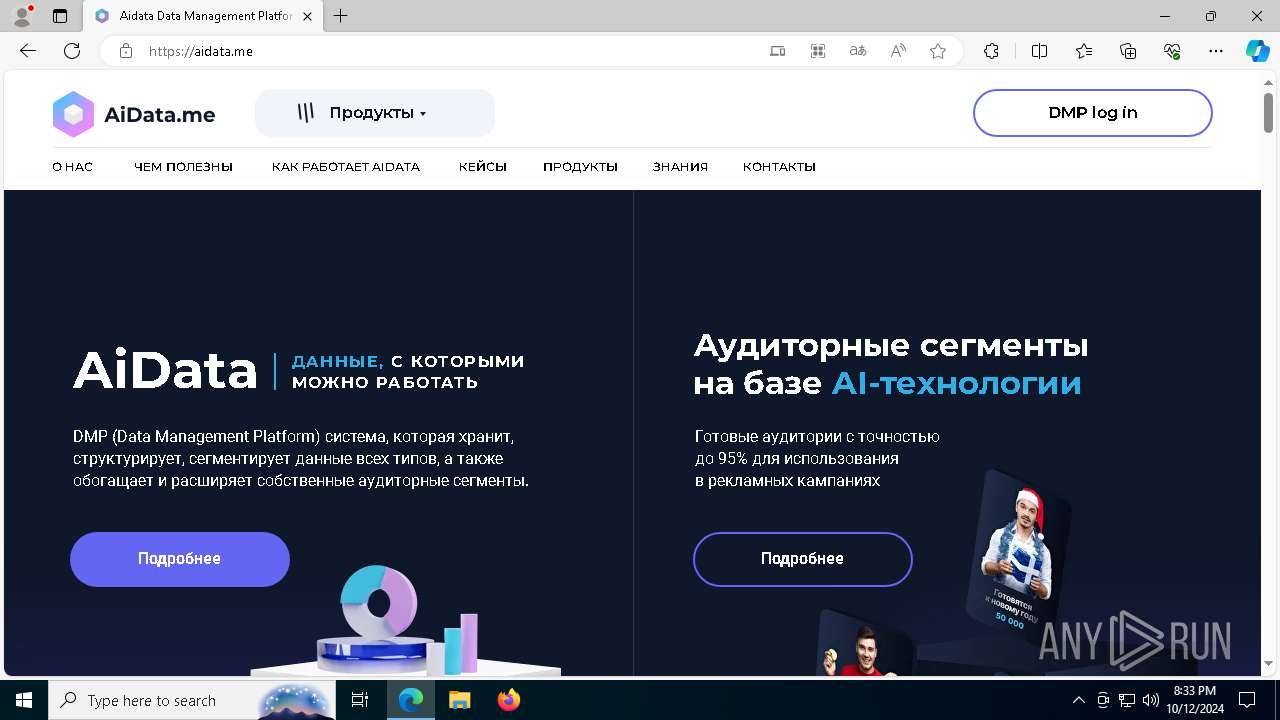The image size is (1280, 720).
Task: Open the КАК РАБОТАЕТ AIDATA menu item
Action: click(x=346, y=167)
